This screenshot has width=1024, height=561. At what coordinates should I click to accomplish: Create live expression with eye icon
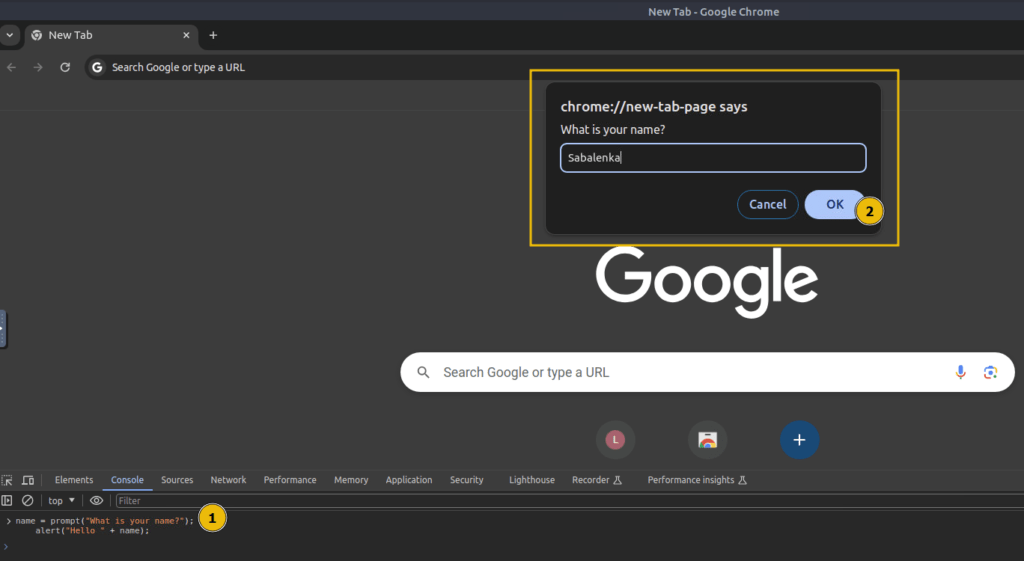tap(96, 500)
